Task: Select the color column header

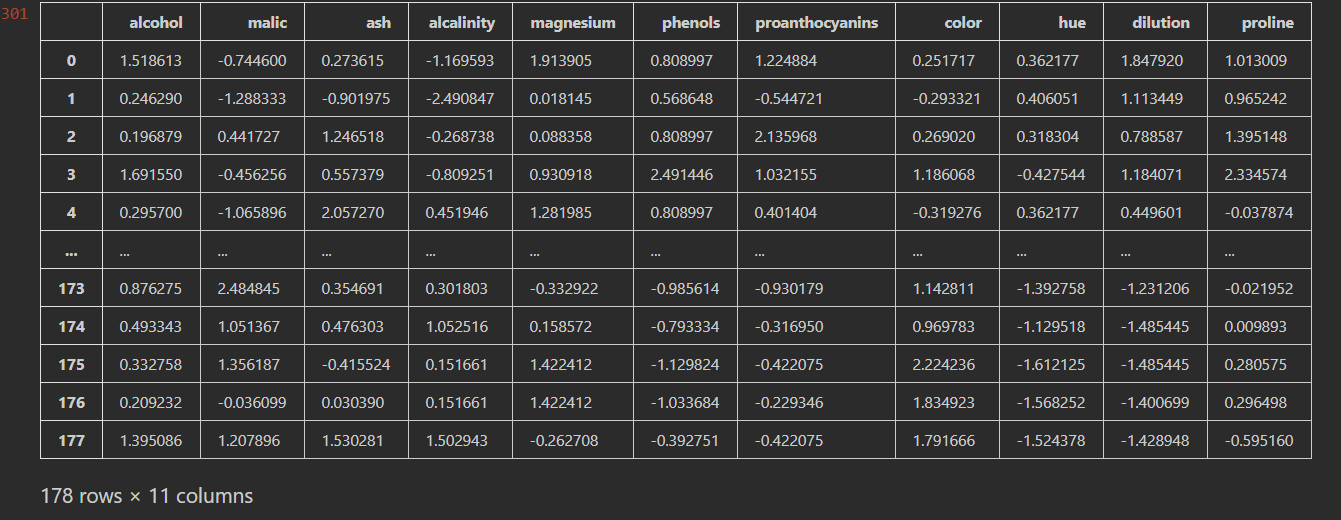Action: (x=963, y=22)
